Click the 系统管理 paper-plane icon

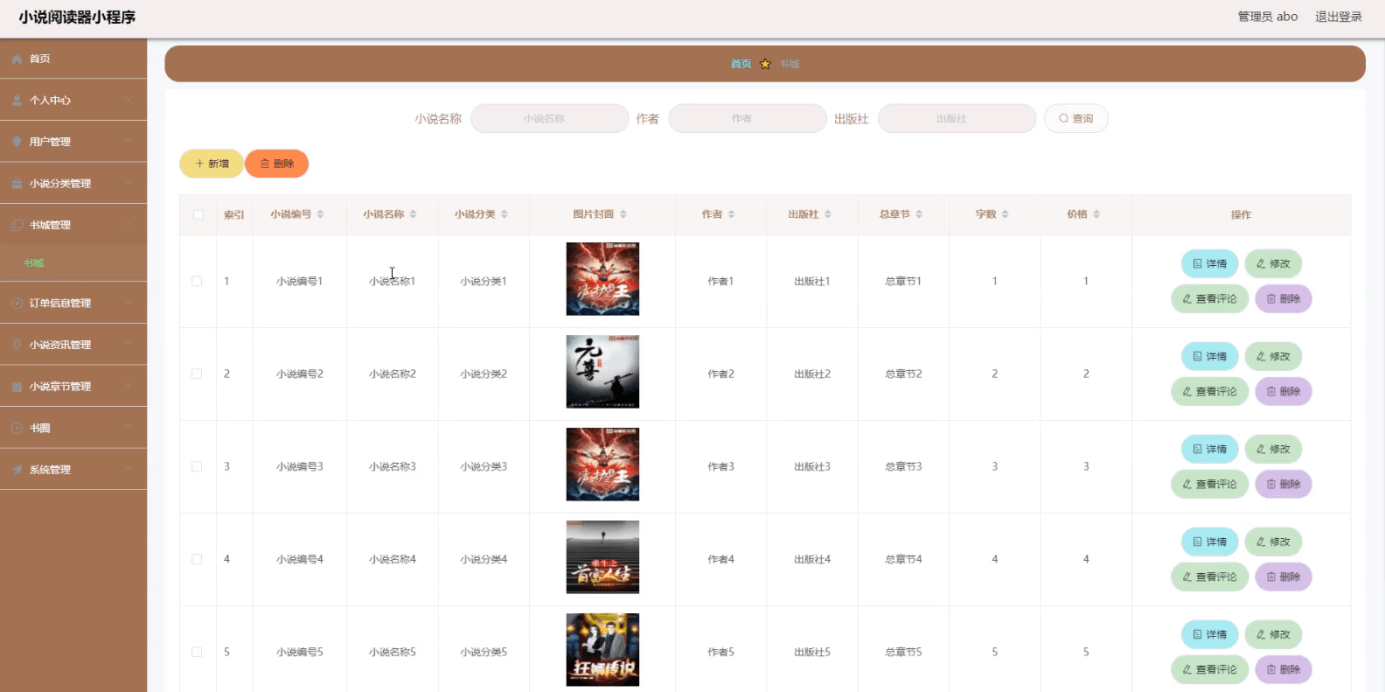(x=17, y=470)
